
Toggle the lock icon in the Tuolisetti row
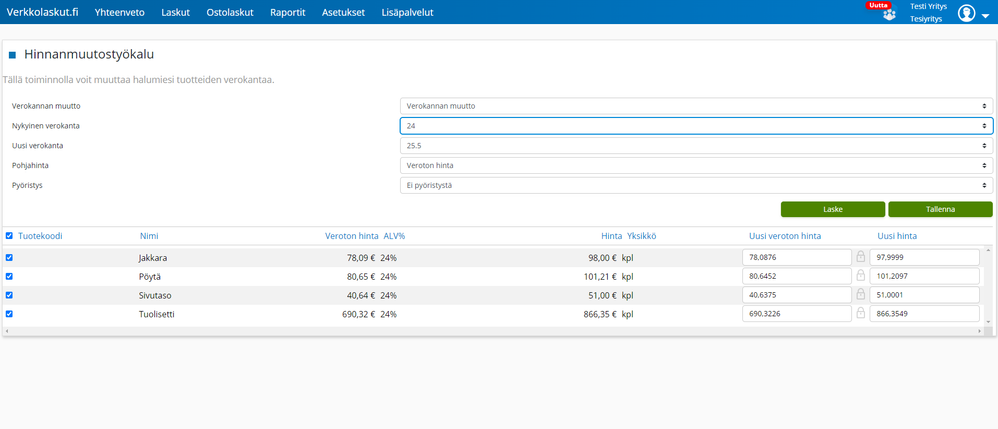(861, 313)
